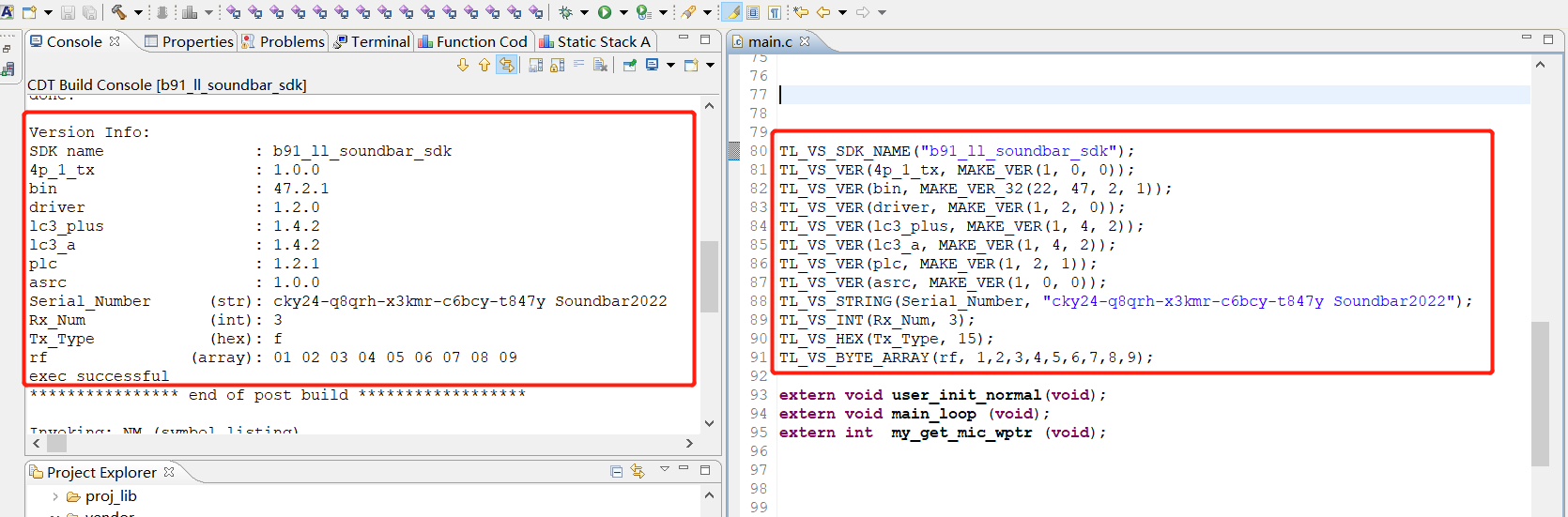Click the console horizontal scrollbar thumb
The width and height of the screenshot is (1568, 517).
tap(57, 443)
